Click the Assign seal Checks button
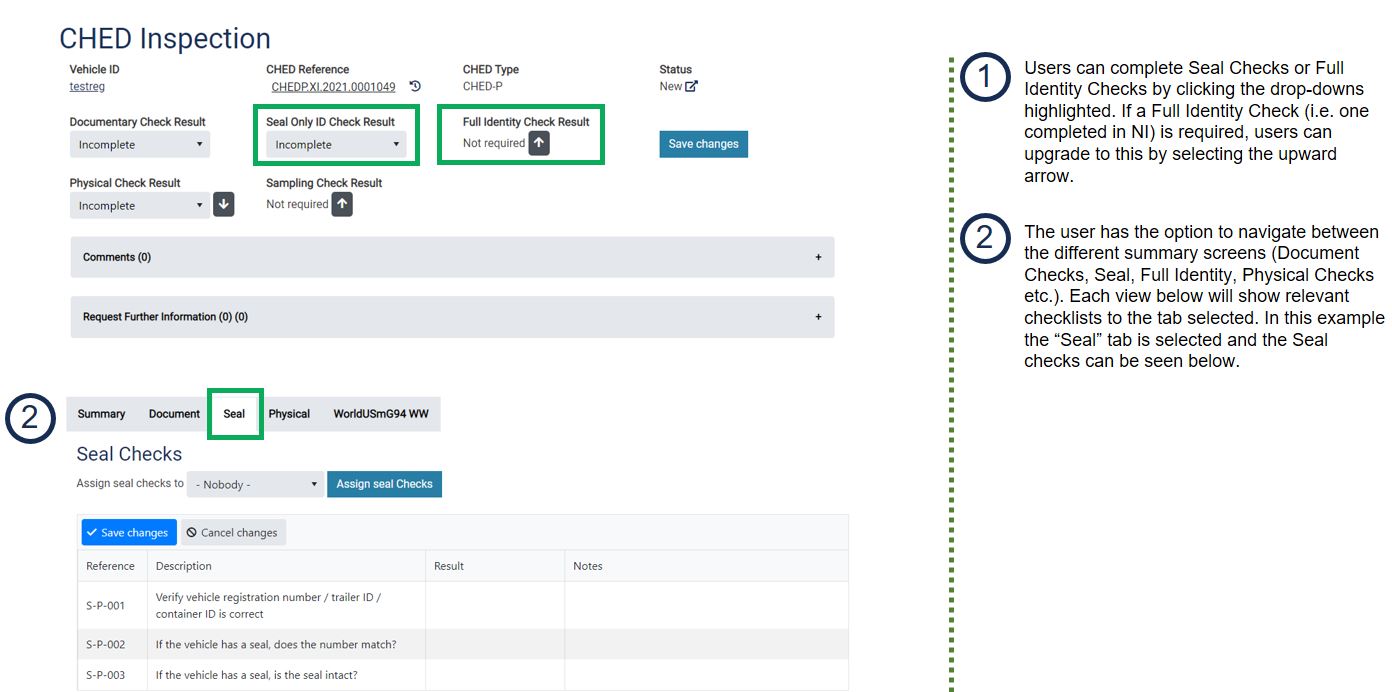This screenshot has width=1392, height=692. pos(384,484)
